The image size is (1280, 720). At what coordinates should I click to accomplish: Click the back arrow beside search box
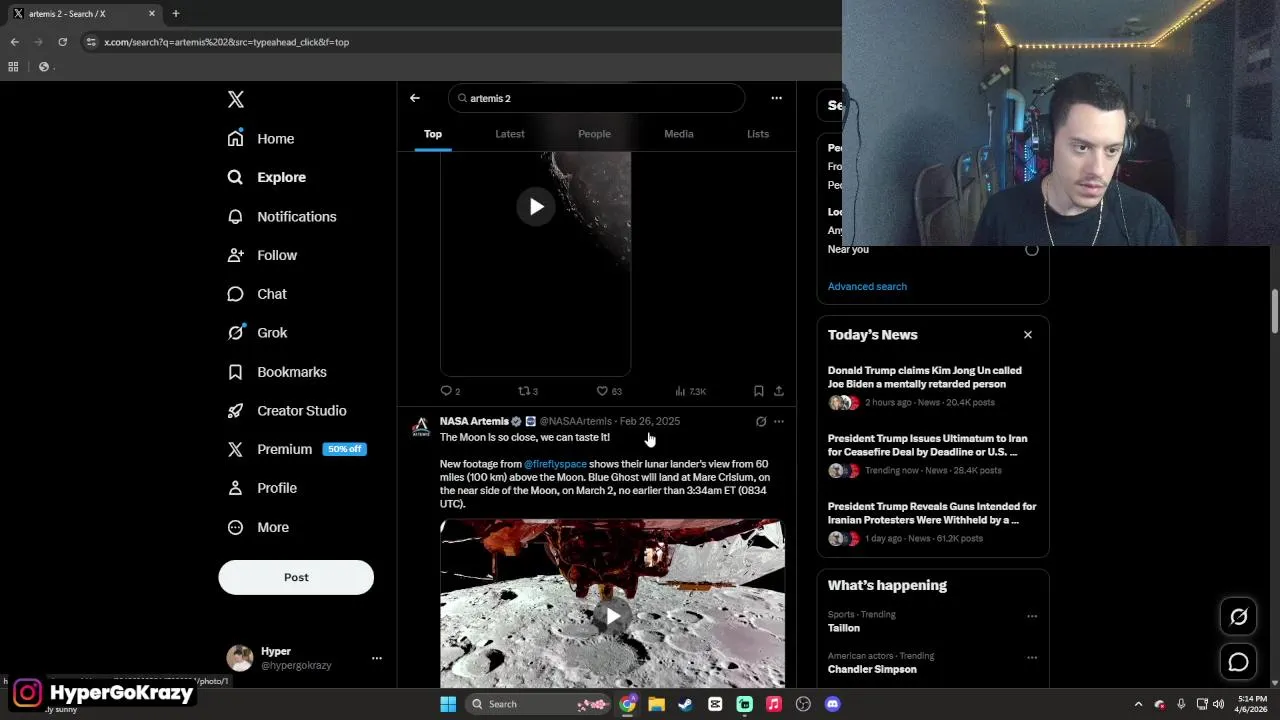pyautogui.click(x=415, y=98)
